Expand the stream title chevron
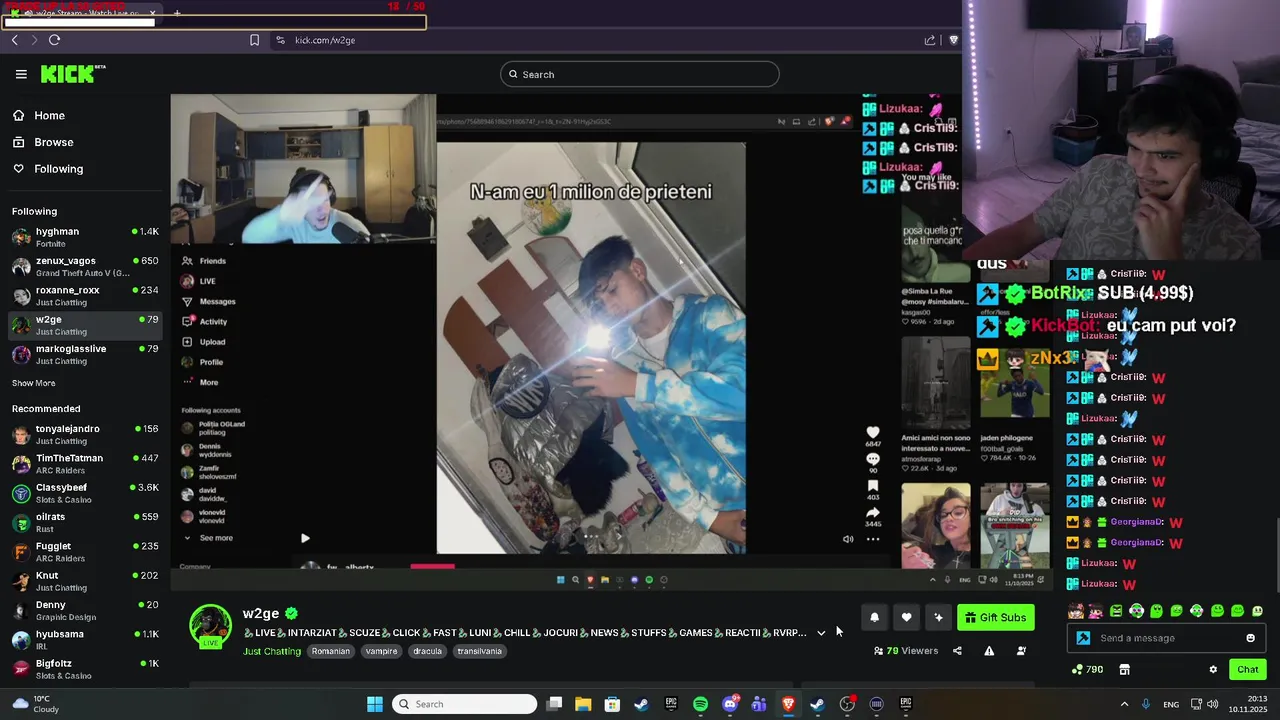 tap(821, 633)
